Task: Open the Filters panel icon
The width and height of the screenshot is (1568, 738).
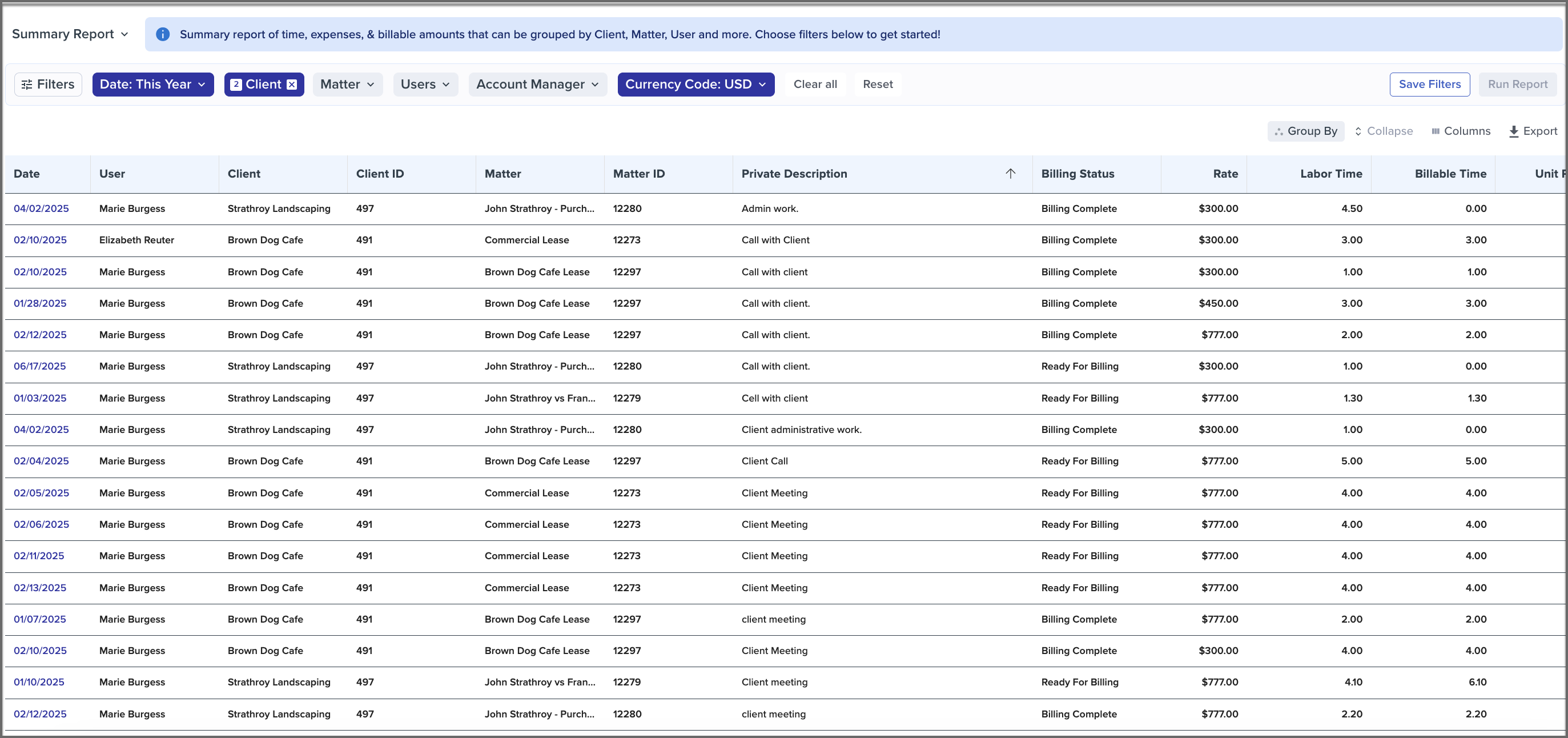Action: (27, 84)
